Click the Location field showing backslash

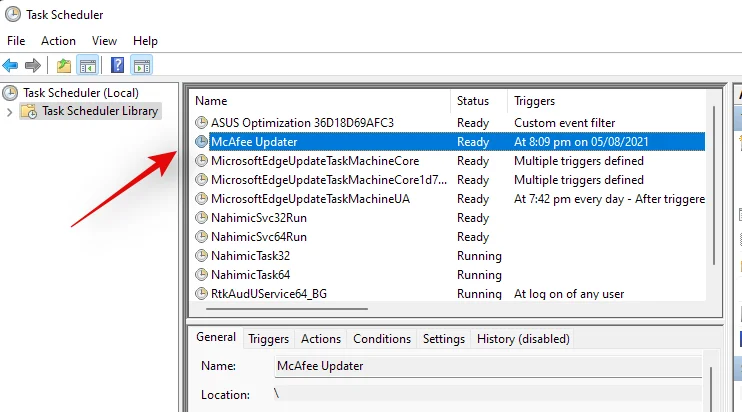point(488,394)
